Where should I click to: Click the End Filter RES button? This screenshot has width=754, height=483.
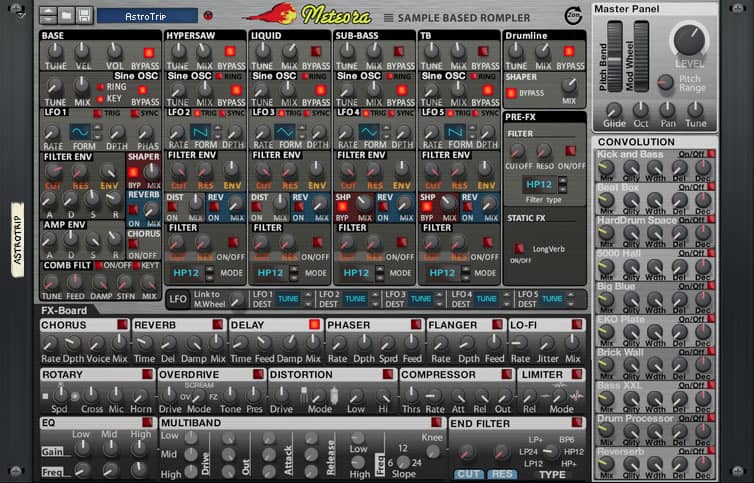point(502,474)
